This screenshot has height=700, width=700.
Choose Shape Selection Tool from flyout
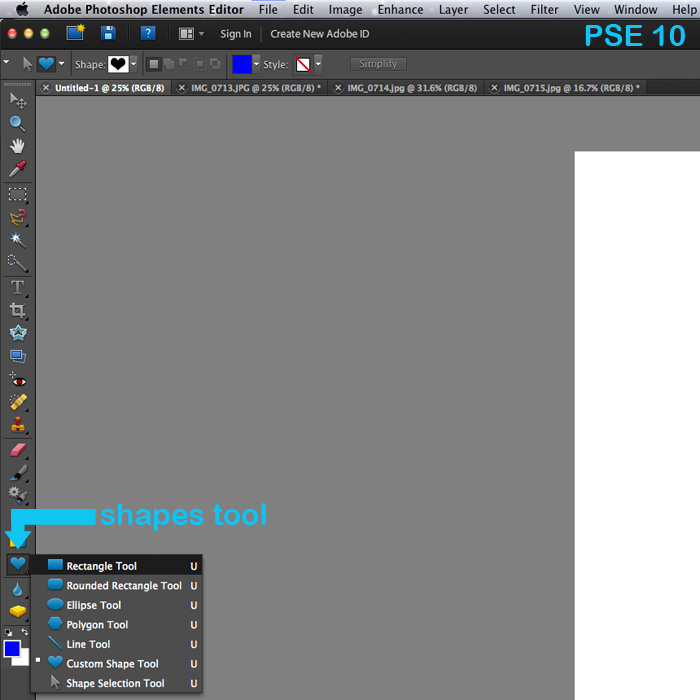(x=117, y=683)
